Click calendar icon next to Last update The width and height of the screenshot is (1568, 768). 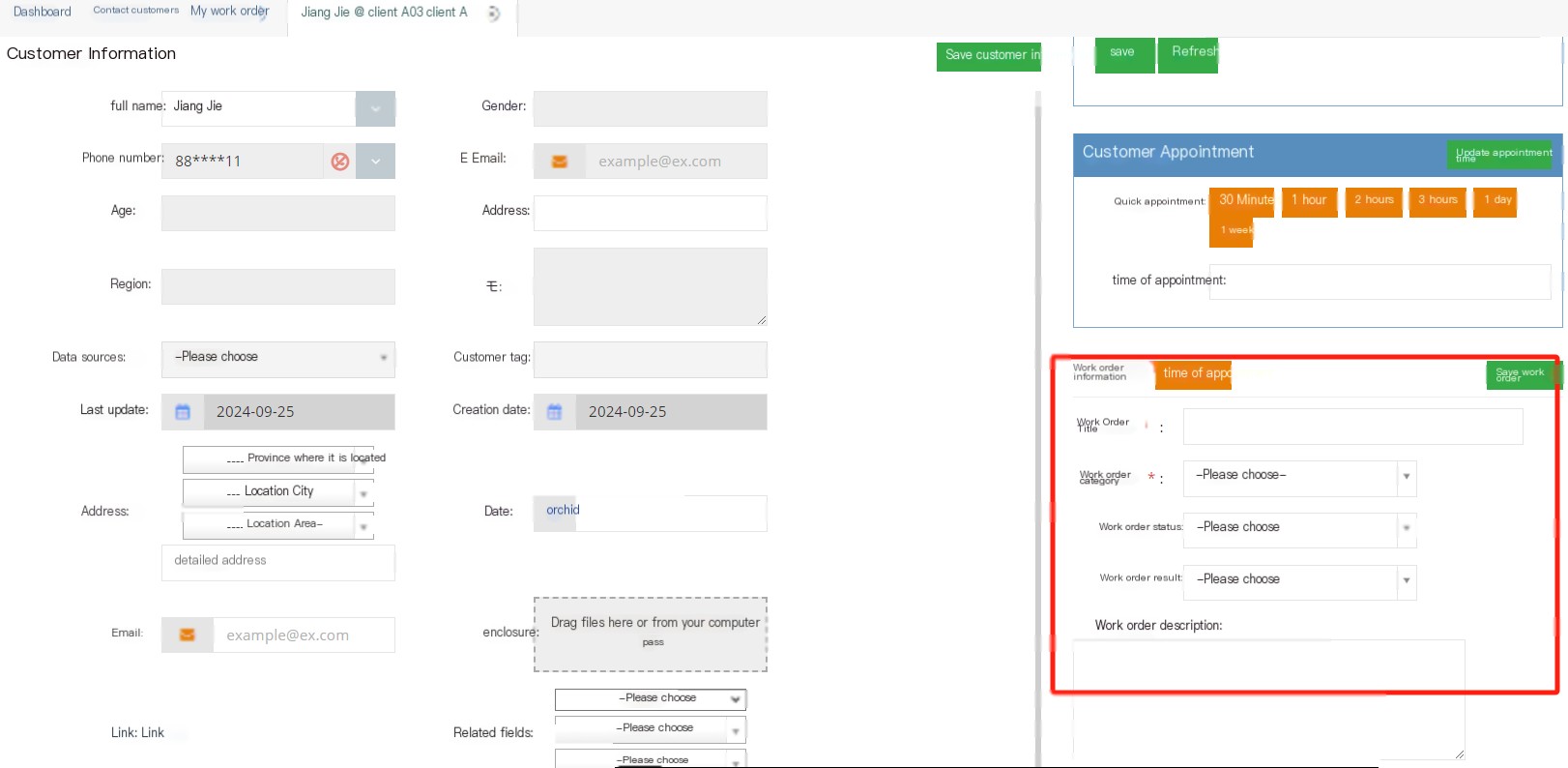(x=183, y=412)
